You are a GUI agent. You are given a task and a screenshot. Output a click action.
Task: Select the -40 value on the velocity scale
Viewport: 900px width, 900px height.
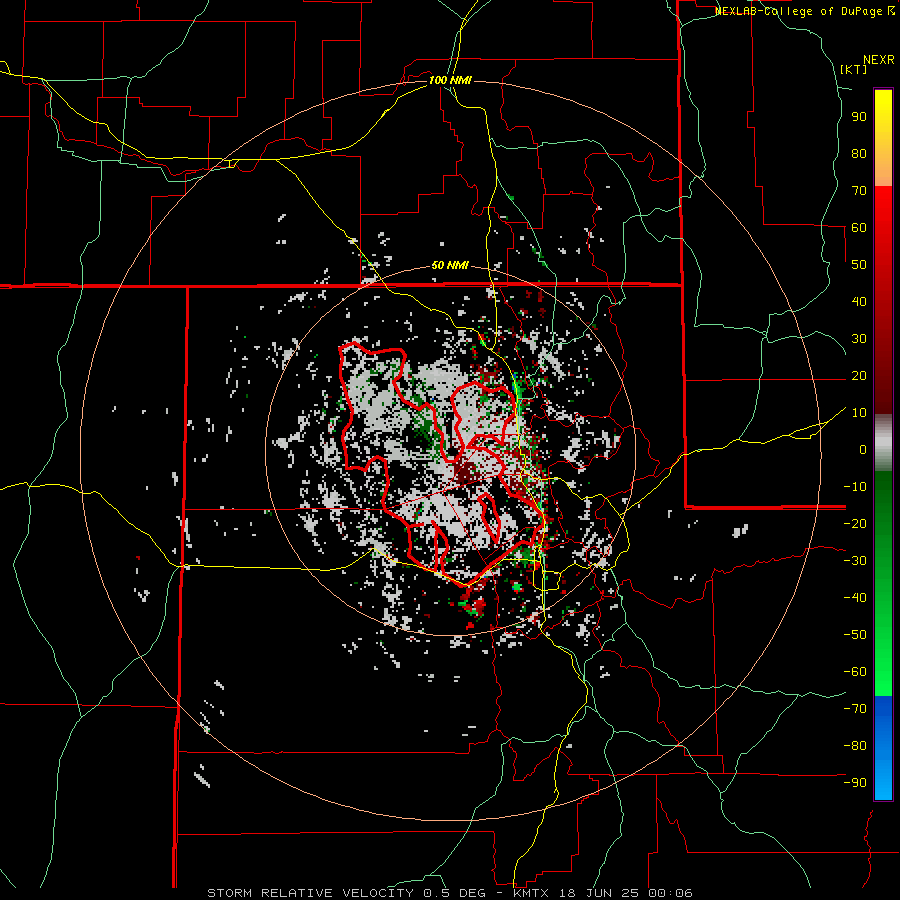[855, 598]
